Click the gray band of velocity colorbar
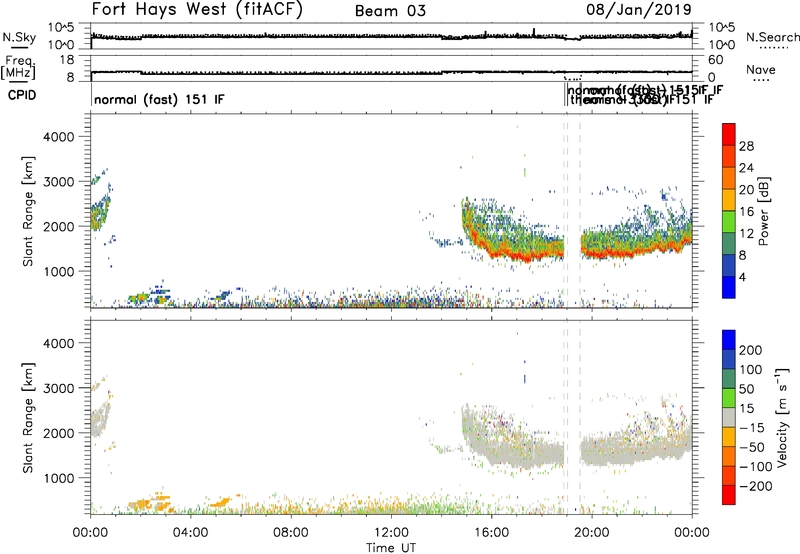This screenshot has width=800, height=554. point(729,418)
